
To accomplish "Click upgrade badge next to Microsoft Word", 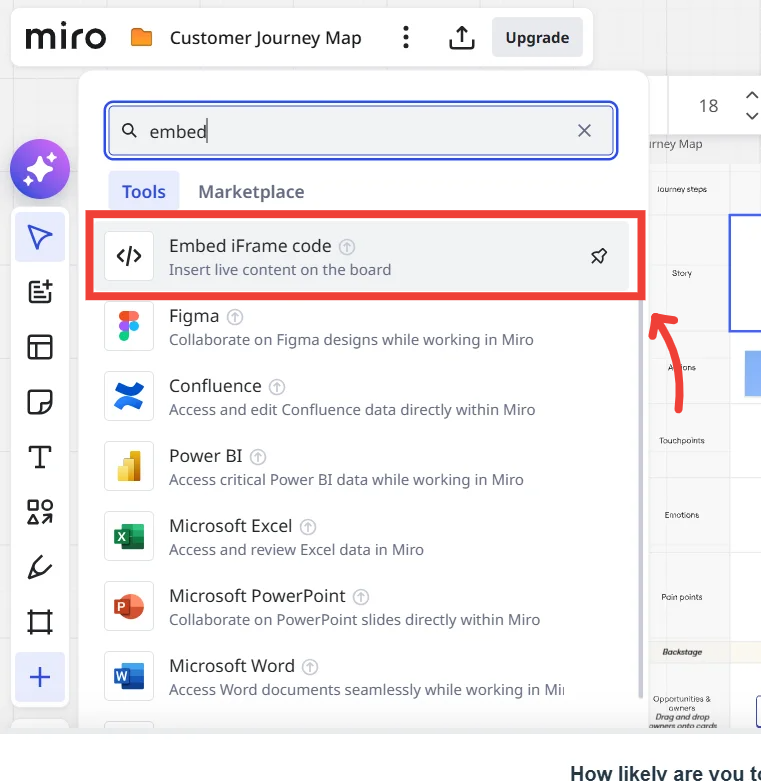I will coord(310,667).
